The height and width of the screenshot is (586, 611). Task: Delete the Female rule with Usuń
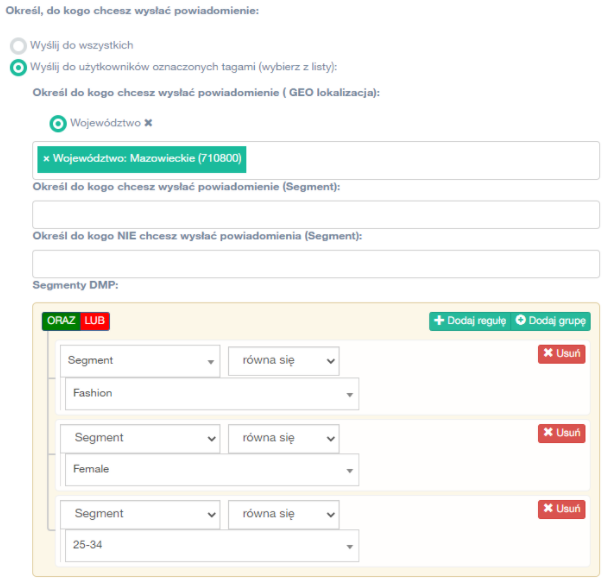click(x=562, y=433)
